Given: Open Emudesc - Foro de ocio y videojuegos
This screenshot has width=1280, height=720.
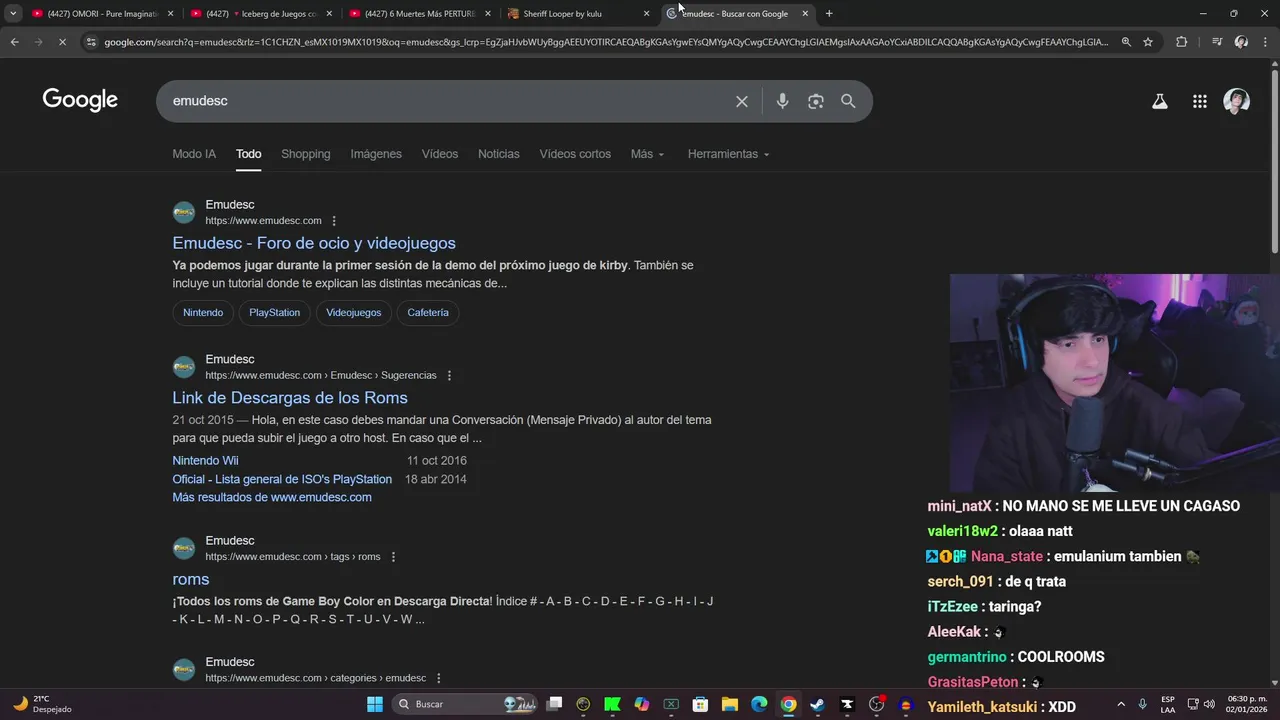Looking at the screenshot, I should (314, 243).
